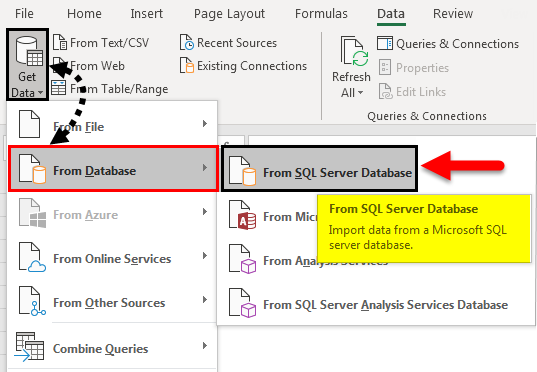The image size is (537, 372).
Task: Click the Get Data database icon
Action: point(29,51)
